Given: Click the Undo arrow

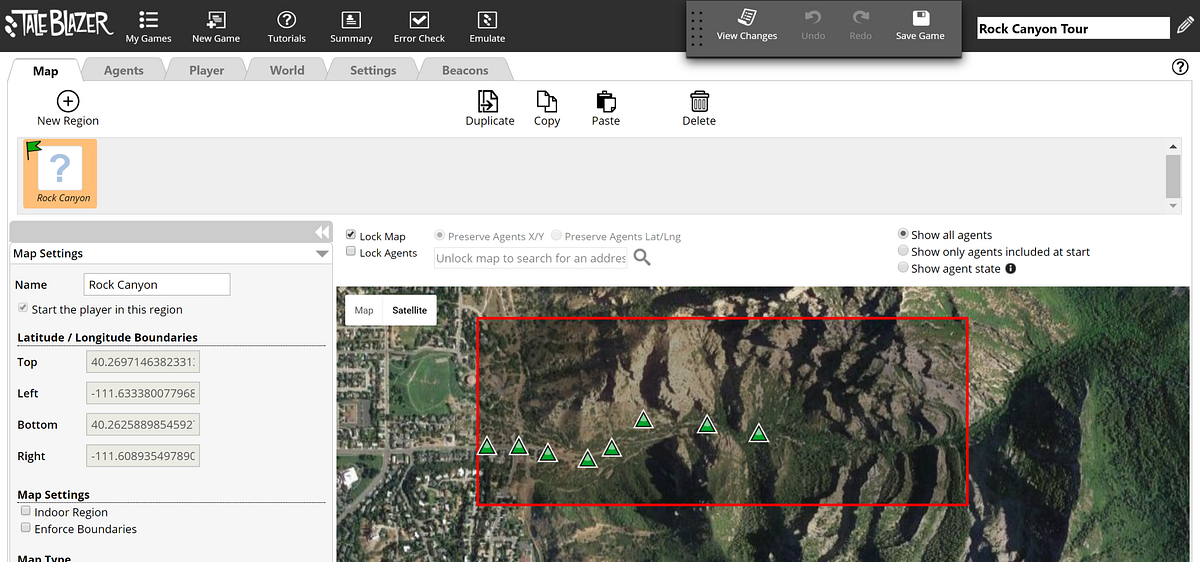Looking at the screenshot, I should tap(813, 17).
